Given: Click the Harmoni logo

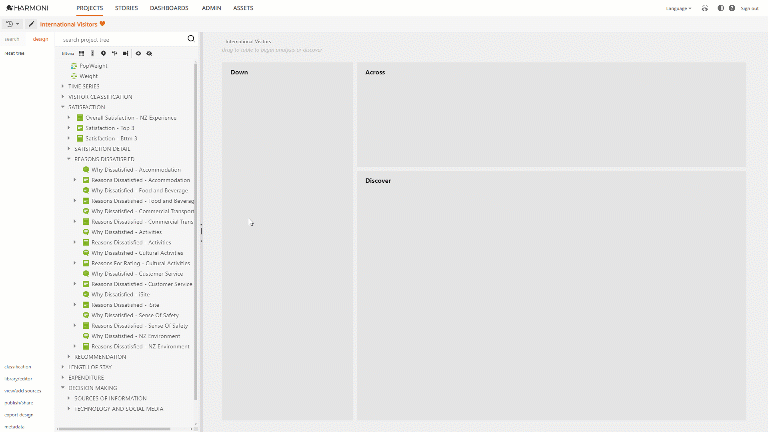Looking at the screenshot, I should [x=27, y=8].
